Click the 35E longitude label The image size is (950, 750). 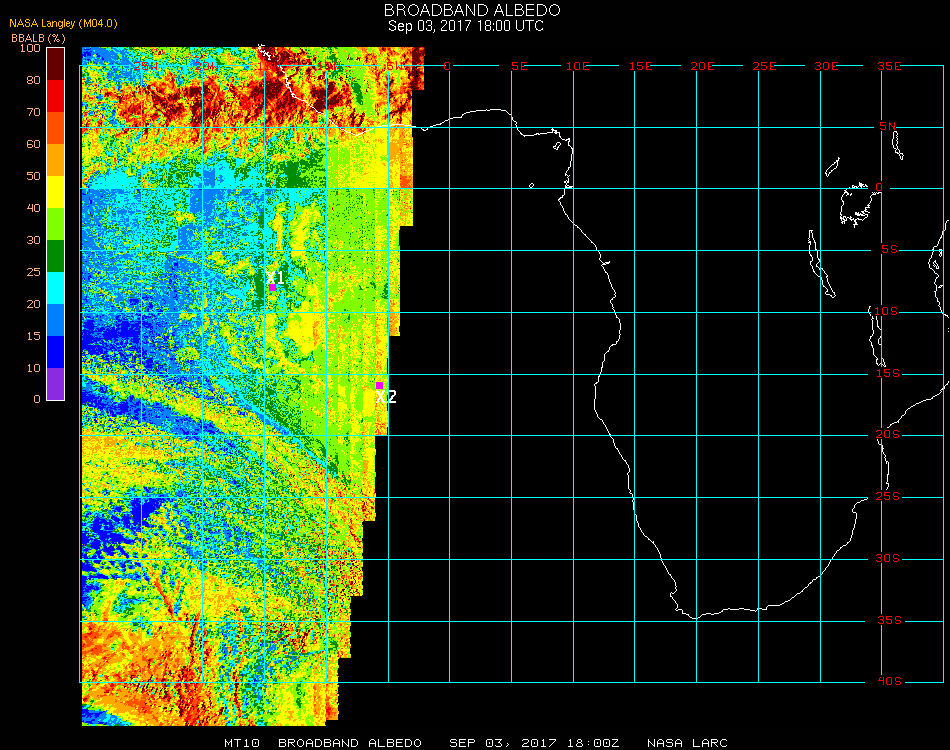click(889, 66)
